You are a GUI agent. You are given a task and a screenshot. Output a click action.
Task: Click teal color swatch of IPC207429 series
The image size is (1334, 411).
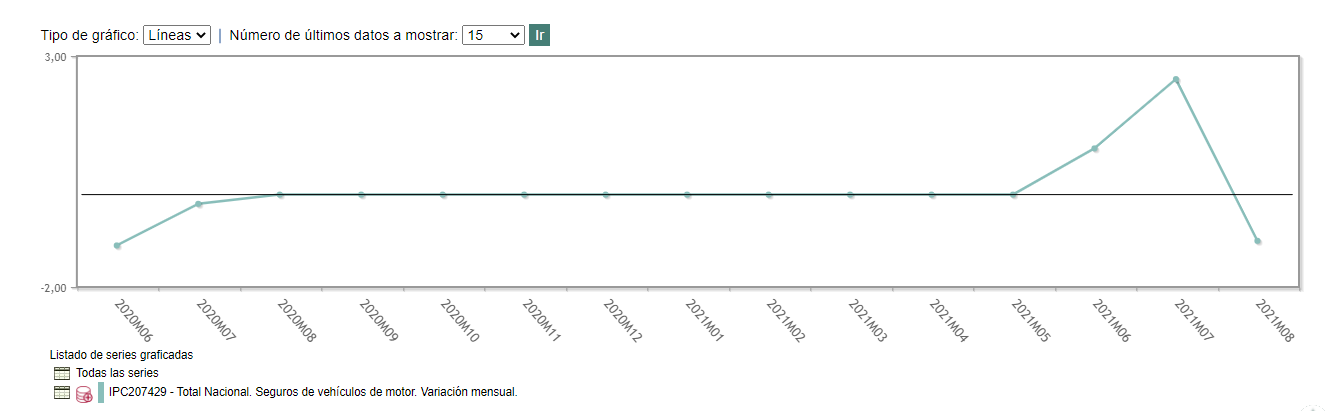tap(101, 393)
